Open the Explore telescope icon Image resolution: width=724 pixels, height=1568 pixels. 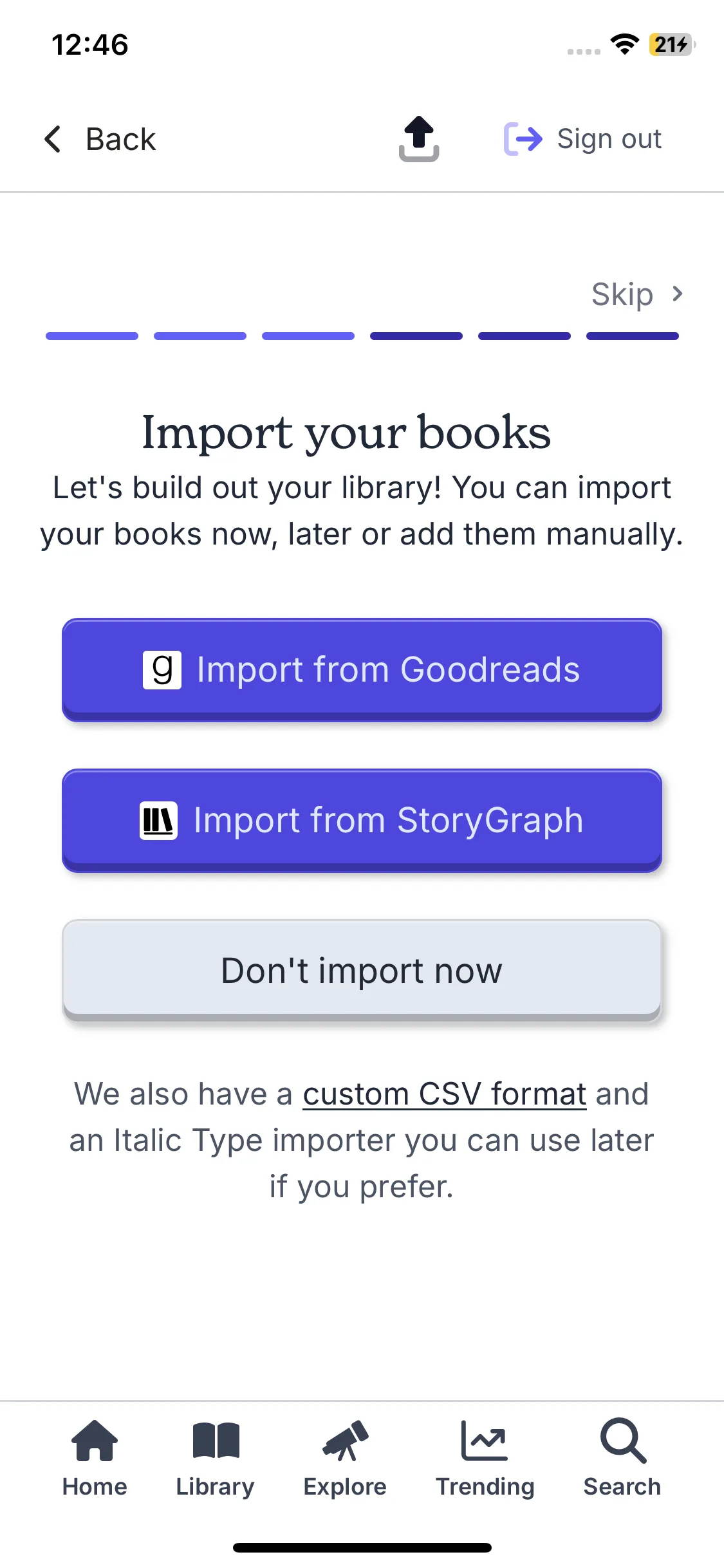(x=346, y=1441)
